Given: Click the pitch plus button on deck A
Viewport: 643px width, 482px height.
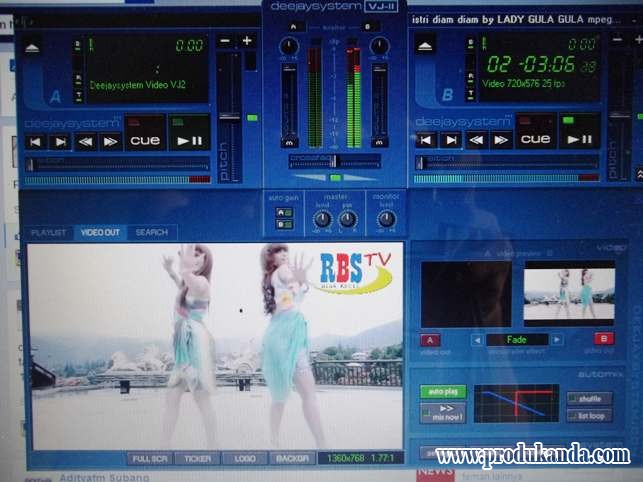Looking at the screenshot, I should tap(247, 40).
